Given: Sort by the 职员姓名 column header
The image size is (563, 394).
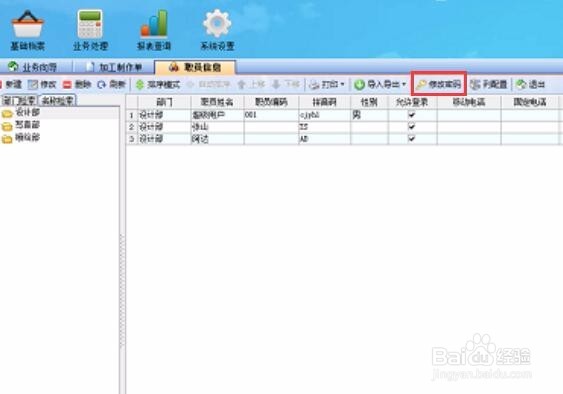Looking at the screenshot, I should (217, 102).
